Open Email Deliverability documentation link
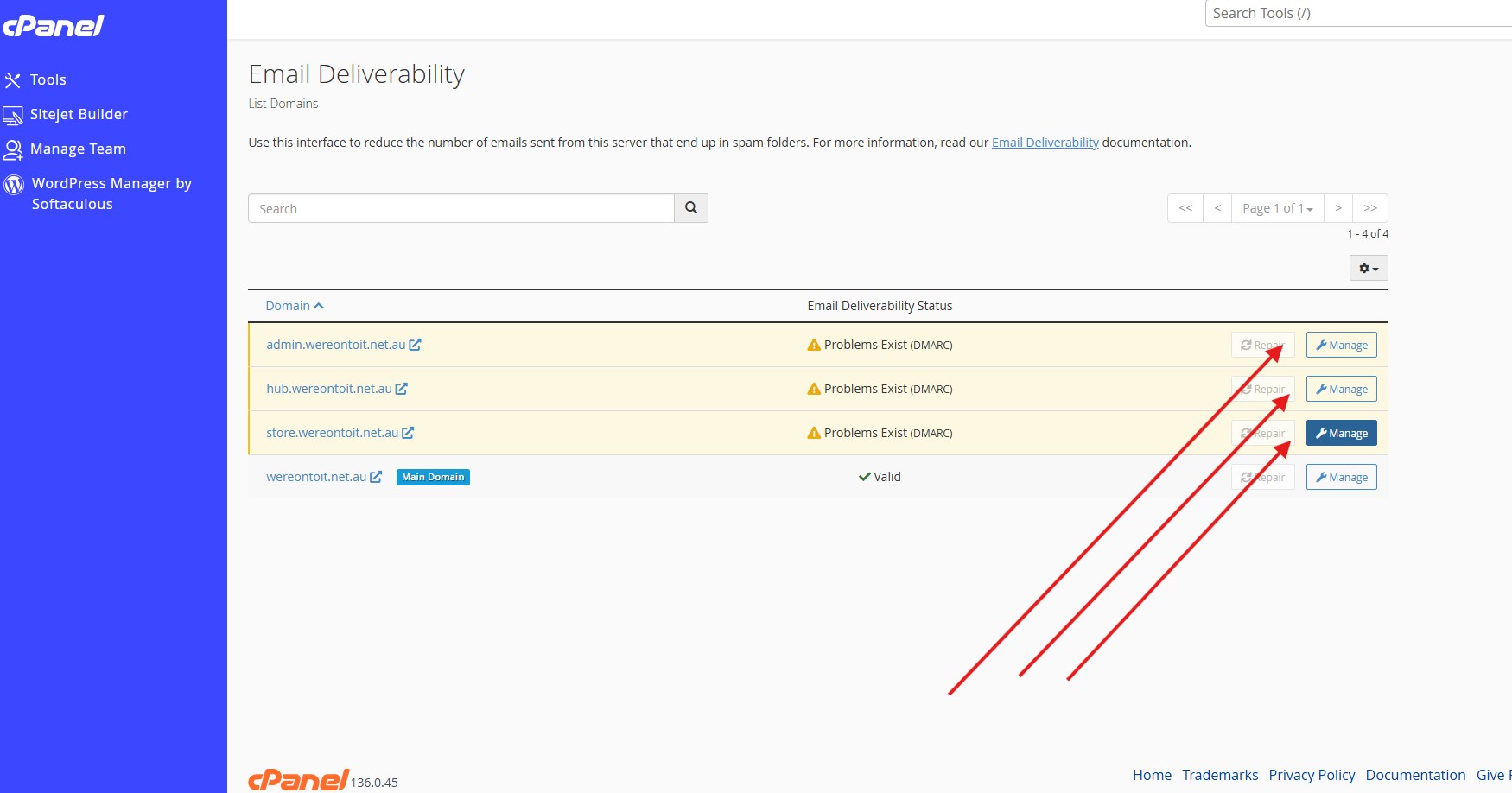1512x793 pixels. coord(1045,143)
